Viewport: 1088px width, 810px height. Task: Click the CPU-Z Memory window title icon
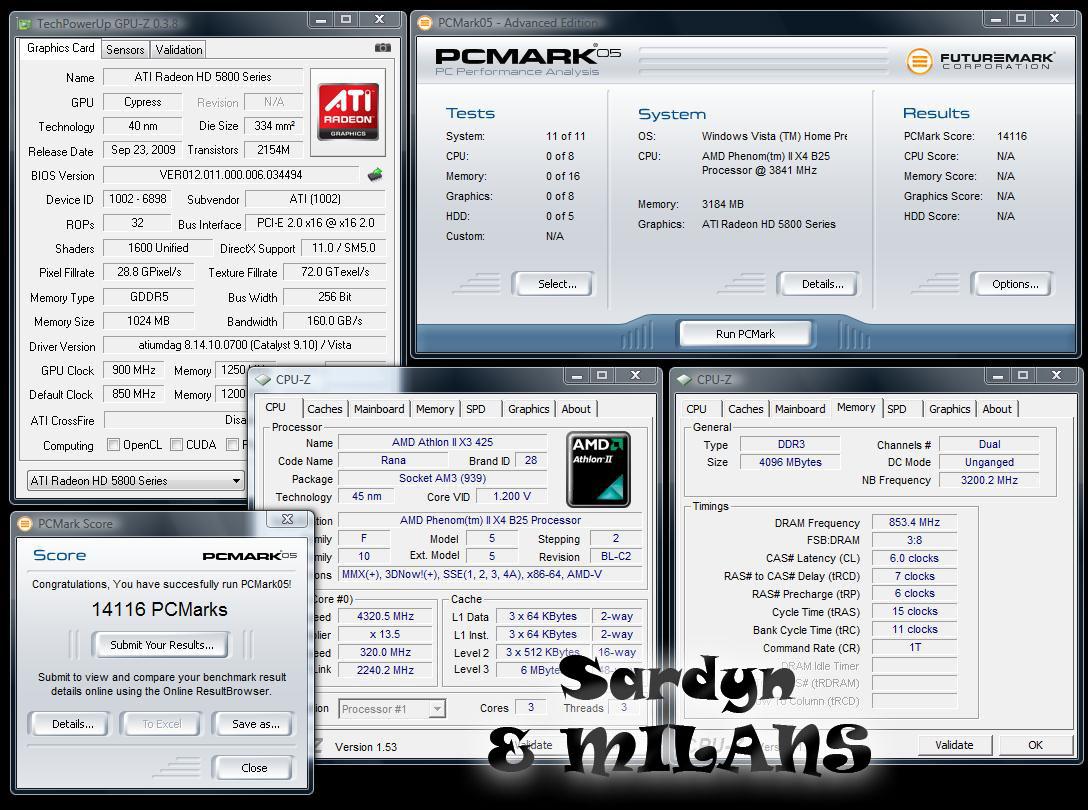684,380
